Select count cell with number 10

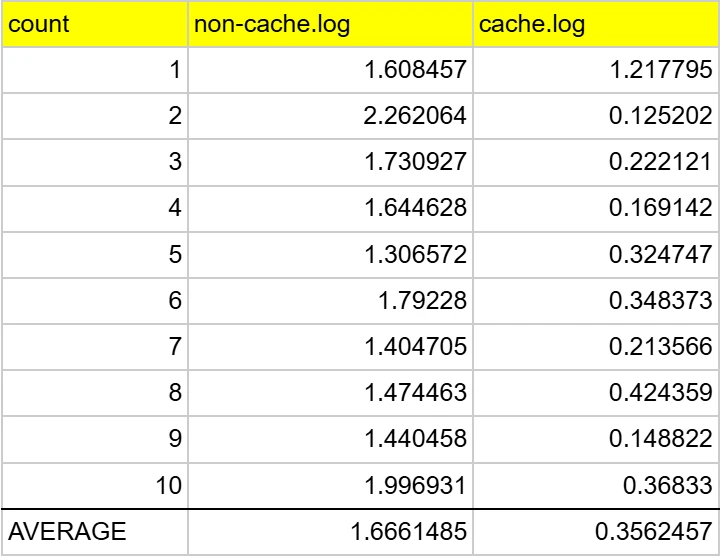click(x=94, y=486)
